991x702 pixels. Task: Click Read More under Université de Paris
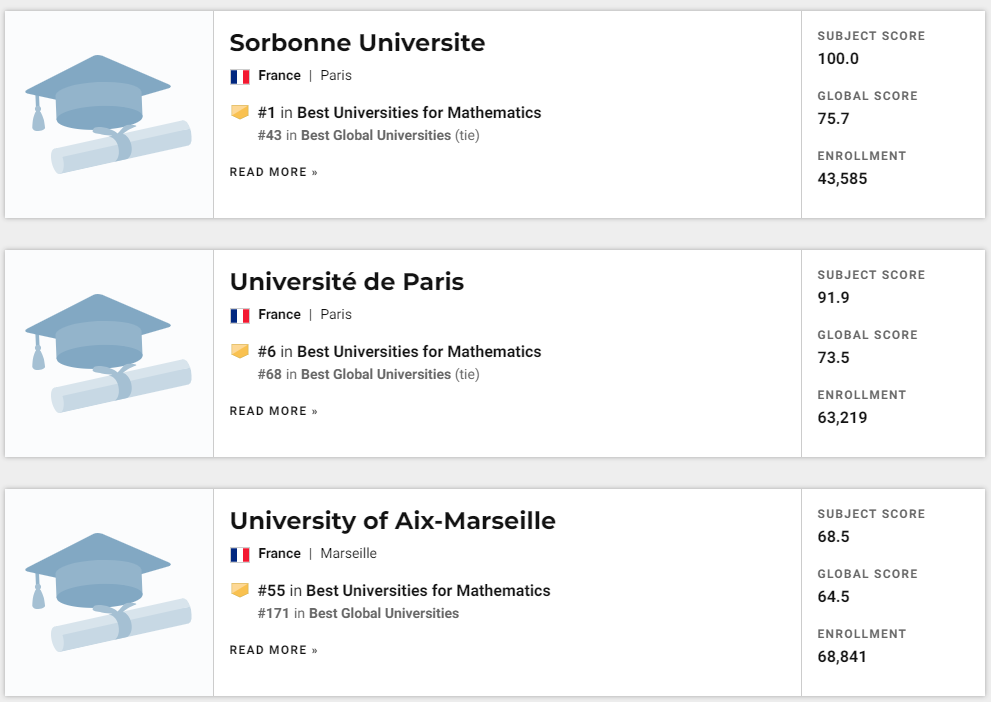pyautogui.click(x=274, y=411)
